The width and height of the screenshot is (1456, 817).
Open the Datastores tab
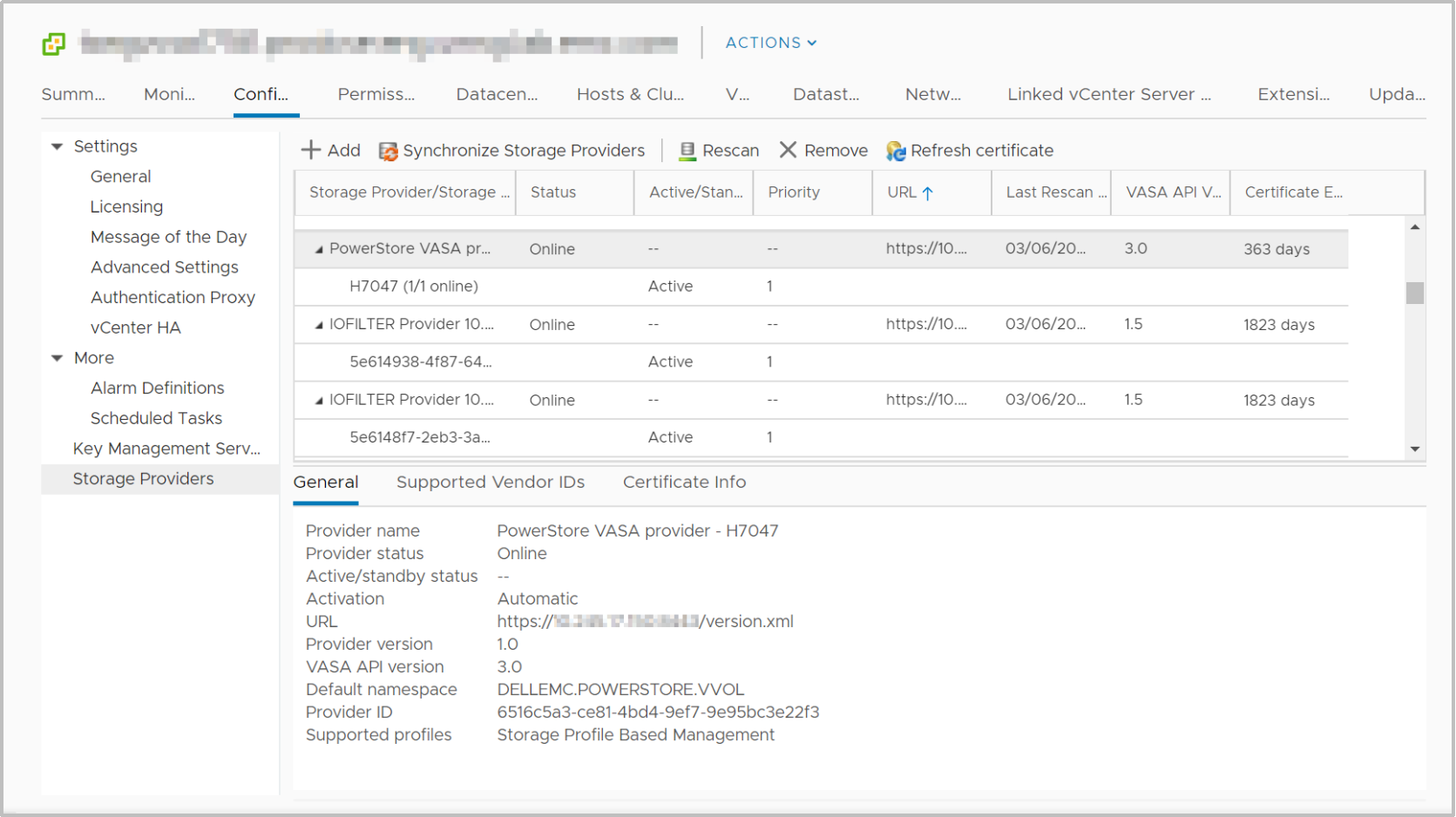click(x=826, y=94)
